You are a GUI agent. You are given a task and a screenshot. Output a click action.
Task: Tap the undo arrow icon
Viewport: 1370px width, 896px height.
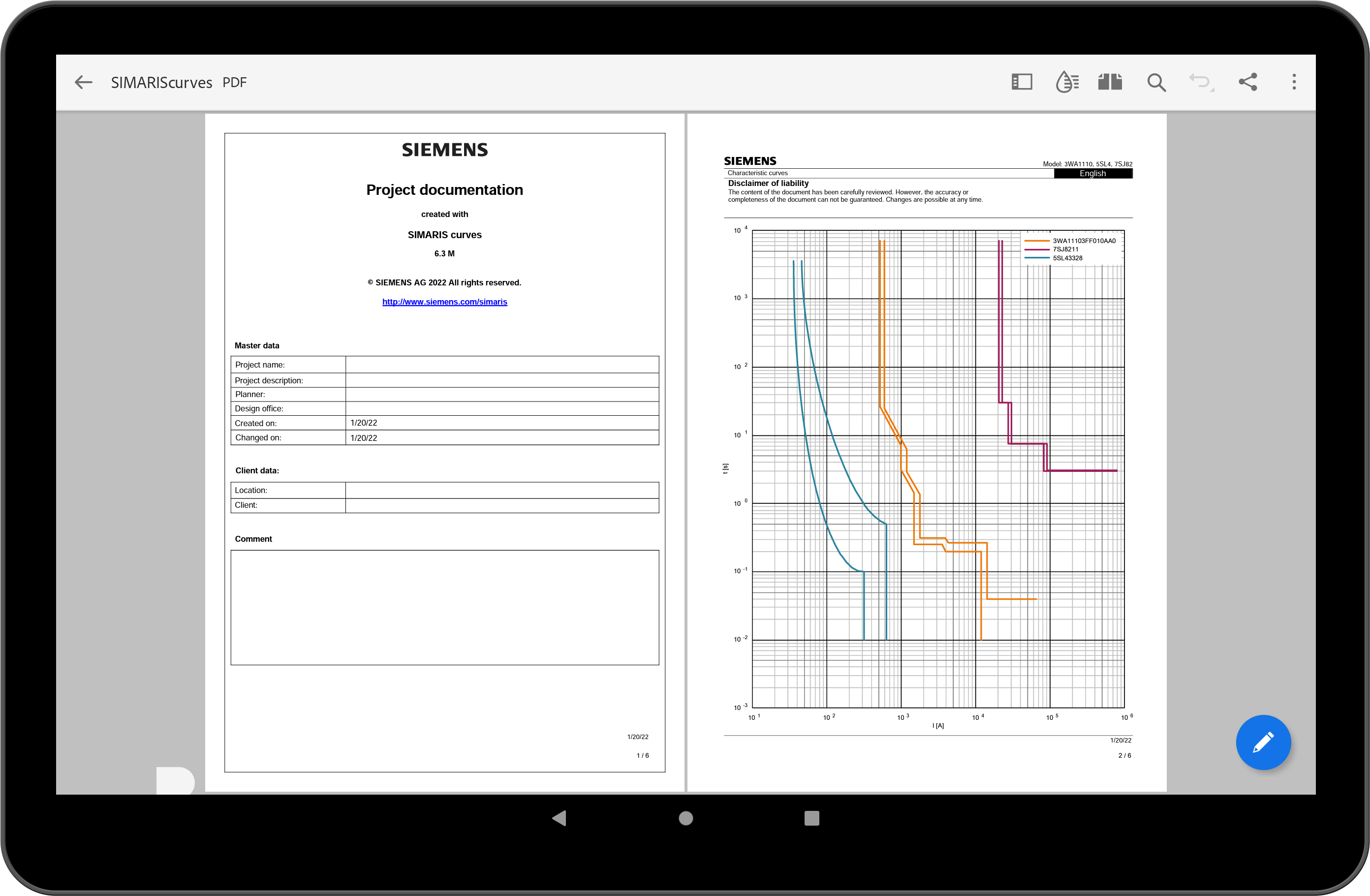pyautogui.click(x=1201, y=82)
